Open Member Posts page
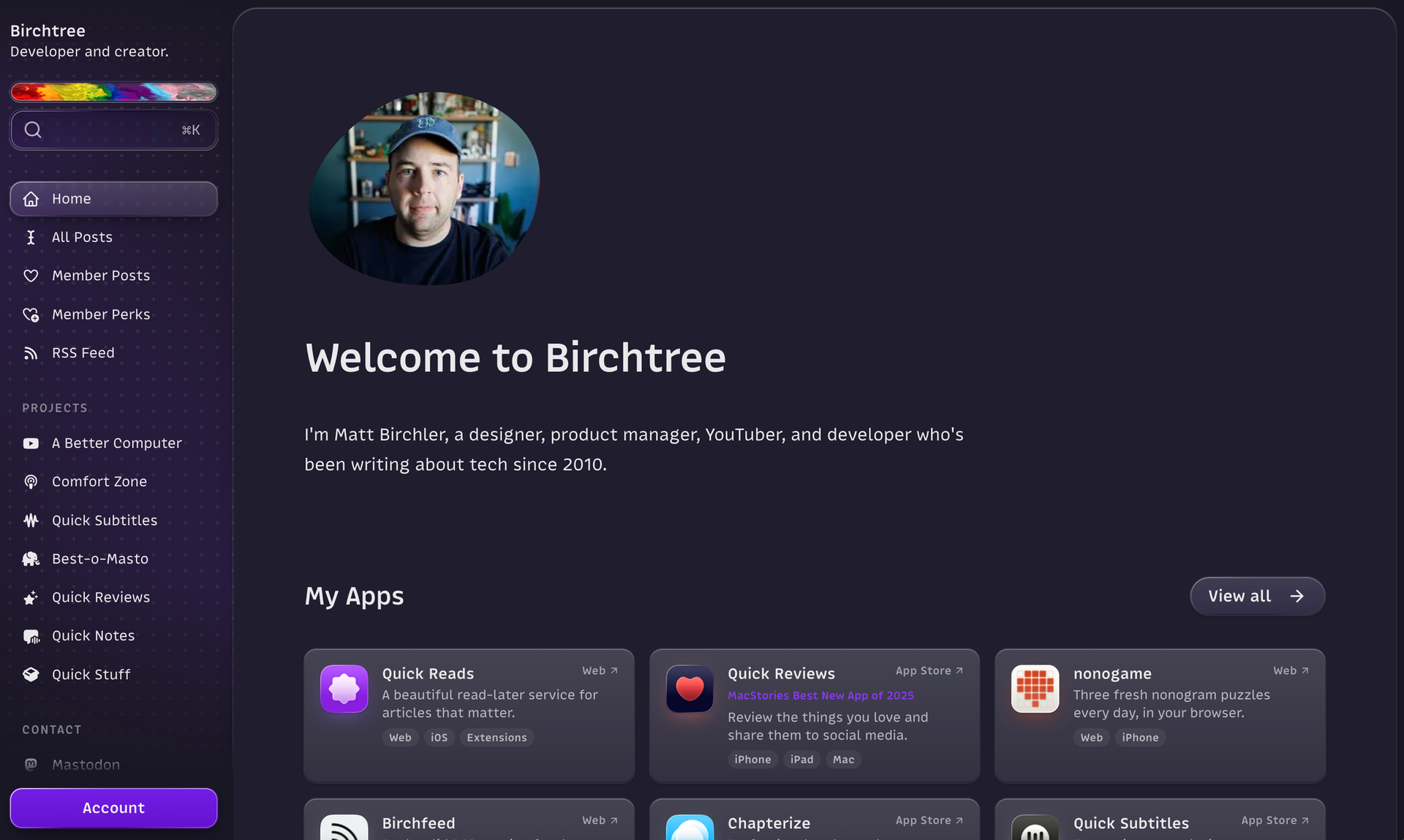Image resolution: width=1404 pixels, height=840 pixels. pos(113,276)
